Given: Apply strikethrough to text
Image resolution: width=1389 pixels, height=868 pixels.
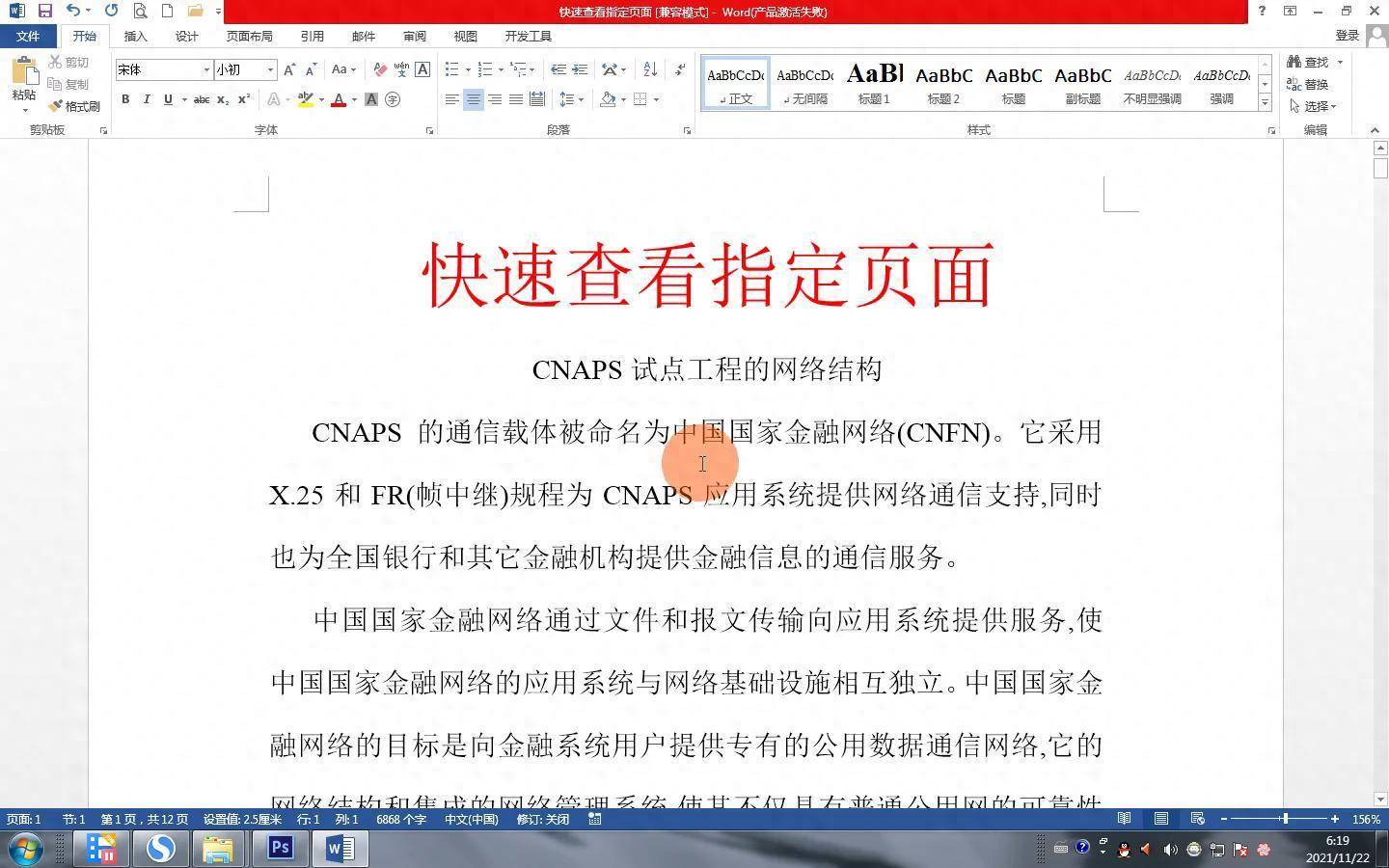Looking at the screenshot, I should [201, 99].
